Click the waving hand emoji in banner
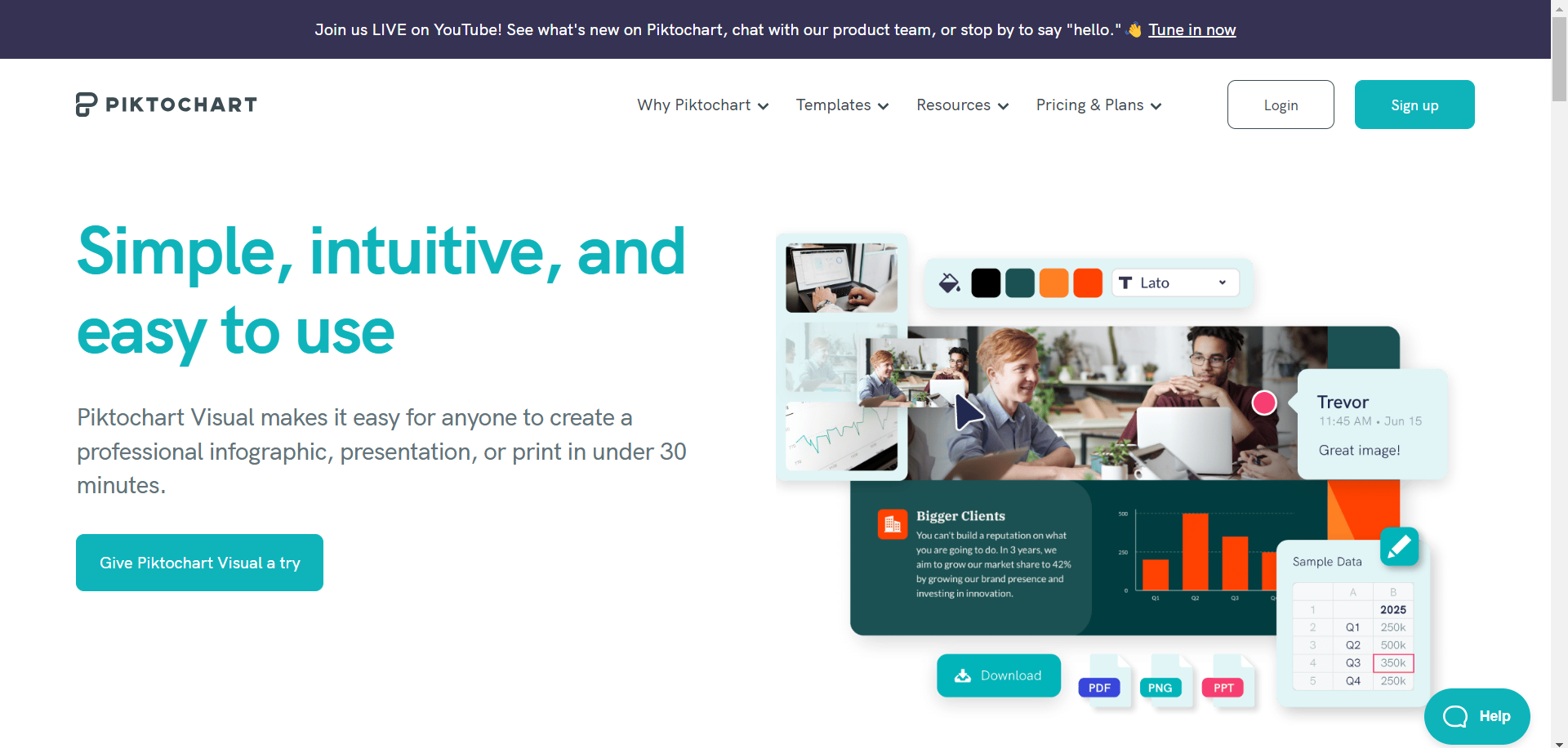Image resolution: width=1568 pixels, height=748 pixels. [x=1134, y=30]
